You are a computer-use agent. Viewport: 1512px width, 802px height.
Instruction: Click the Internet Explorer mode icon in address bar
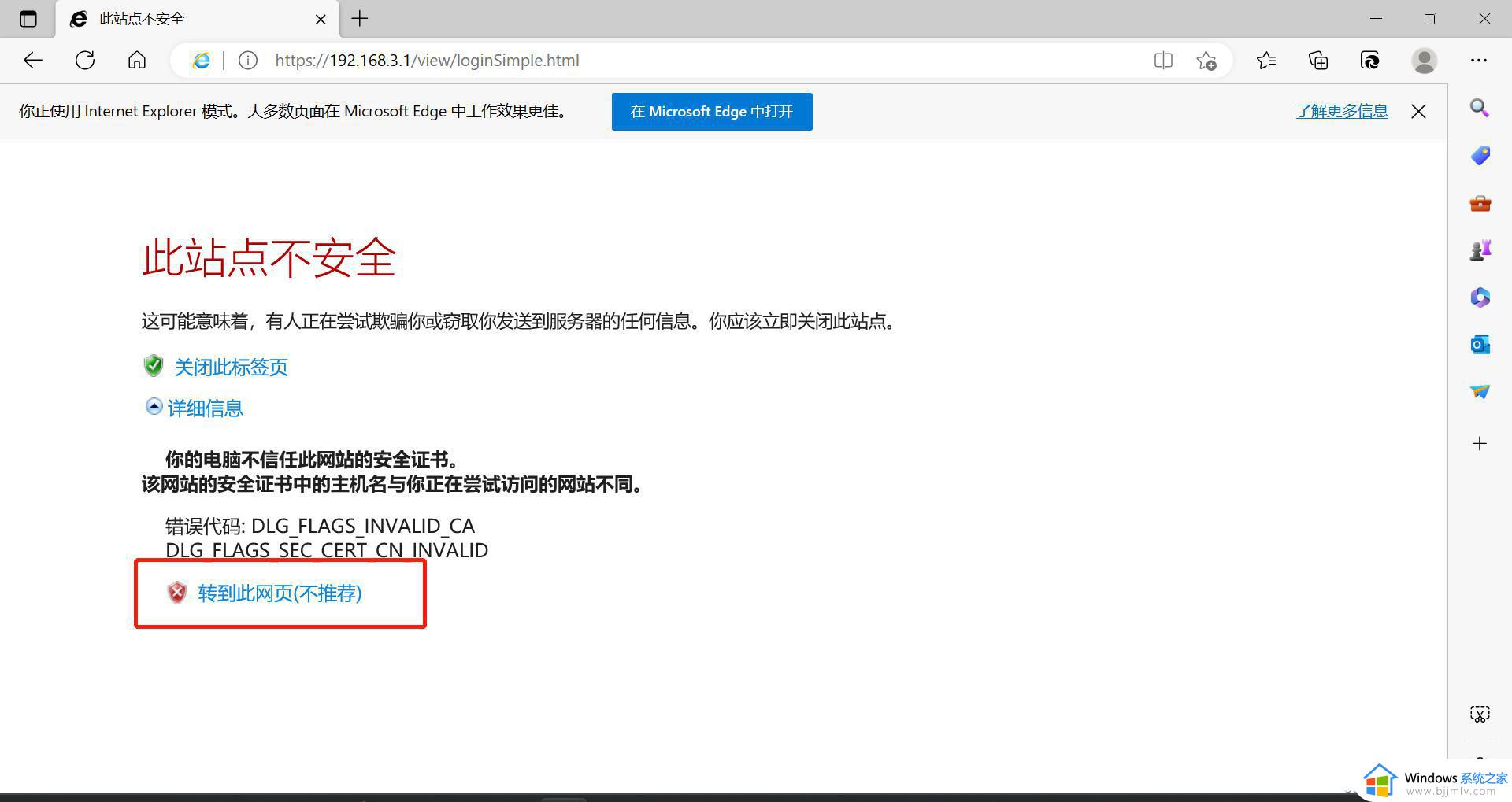pyautogui.click(x=202, y=61)
